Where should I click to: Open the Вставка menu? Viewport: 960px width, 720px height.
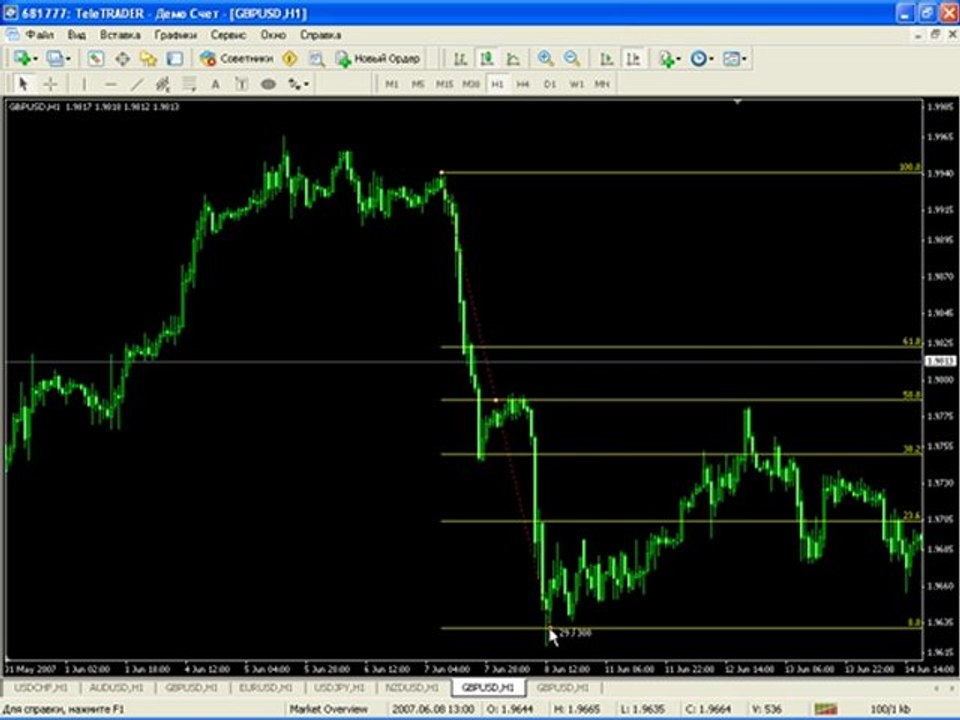(x=120, y=35)
